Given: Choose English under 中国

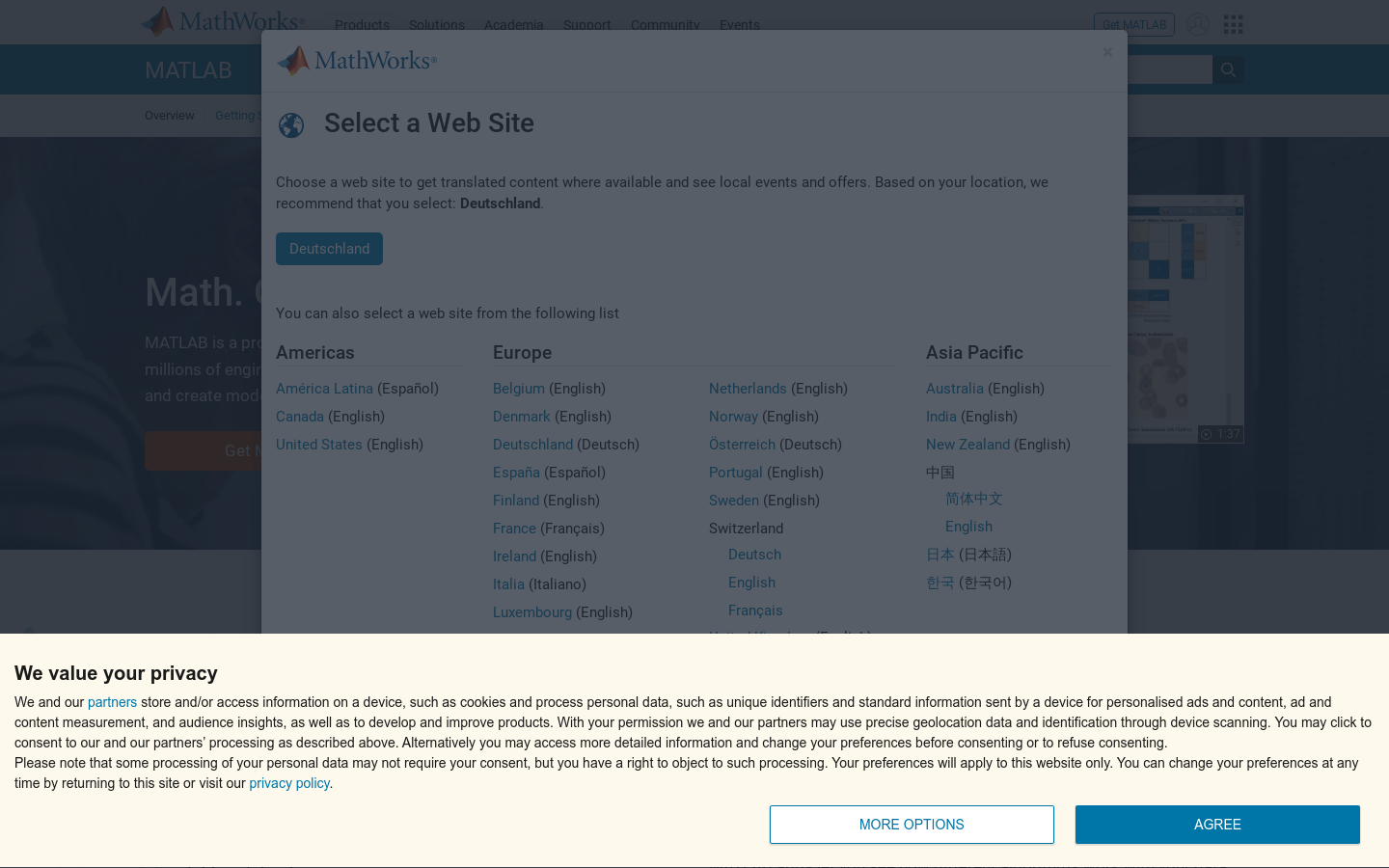Looking at the screenshot, I should (x=968, y=527).
